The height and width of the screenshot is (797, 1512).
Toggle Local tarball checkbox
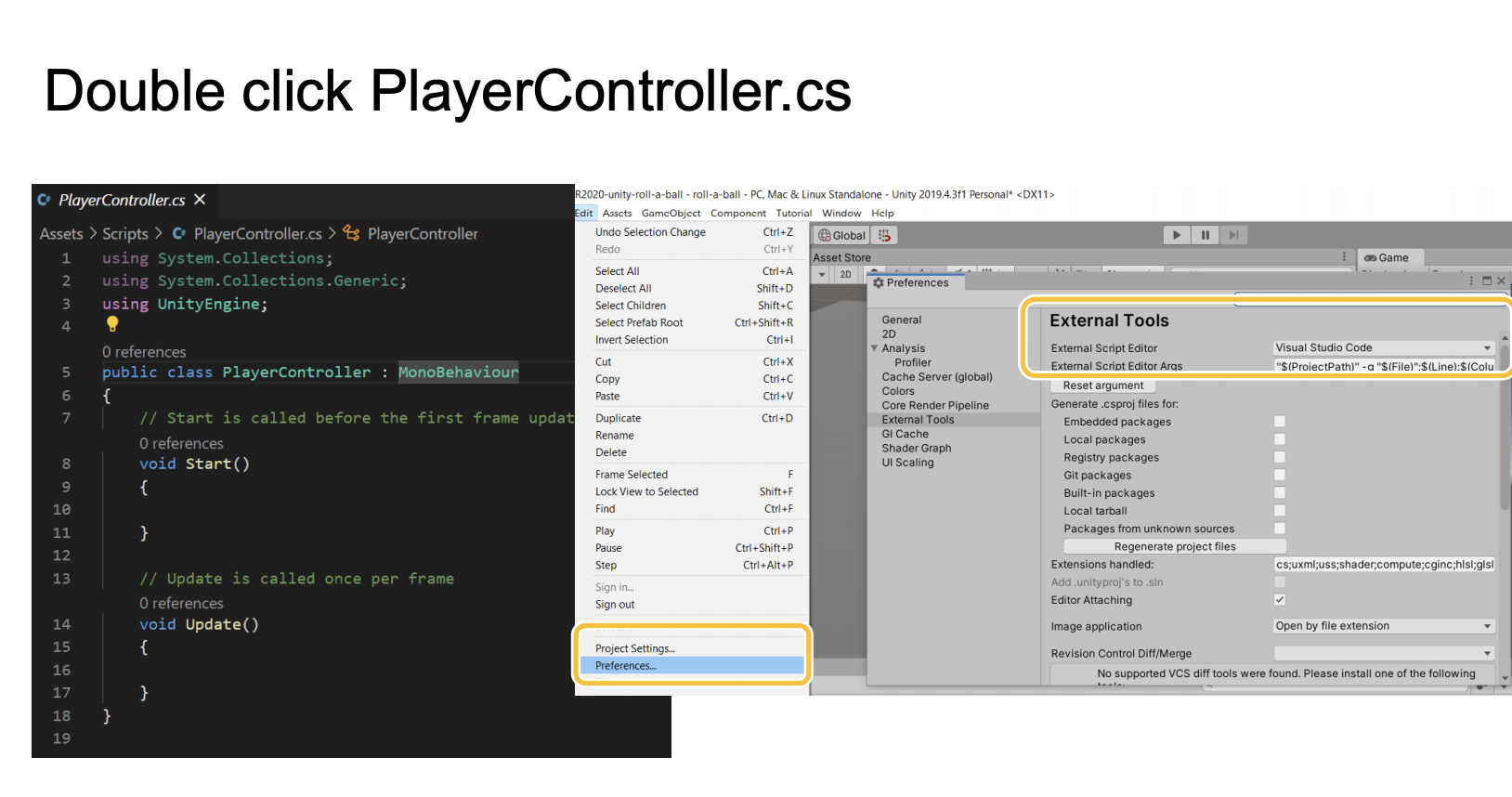click(x=1280, y=511)
